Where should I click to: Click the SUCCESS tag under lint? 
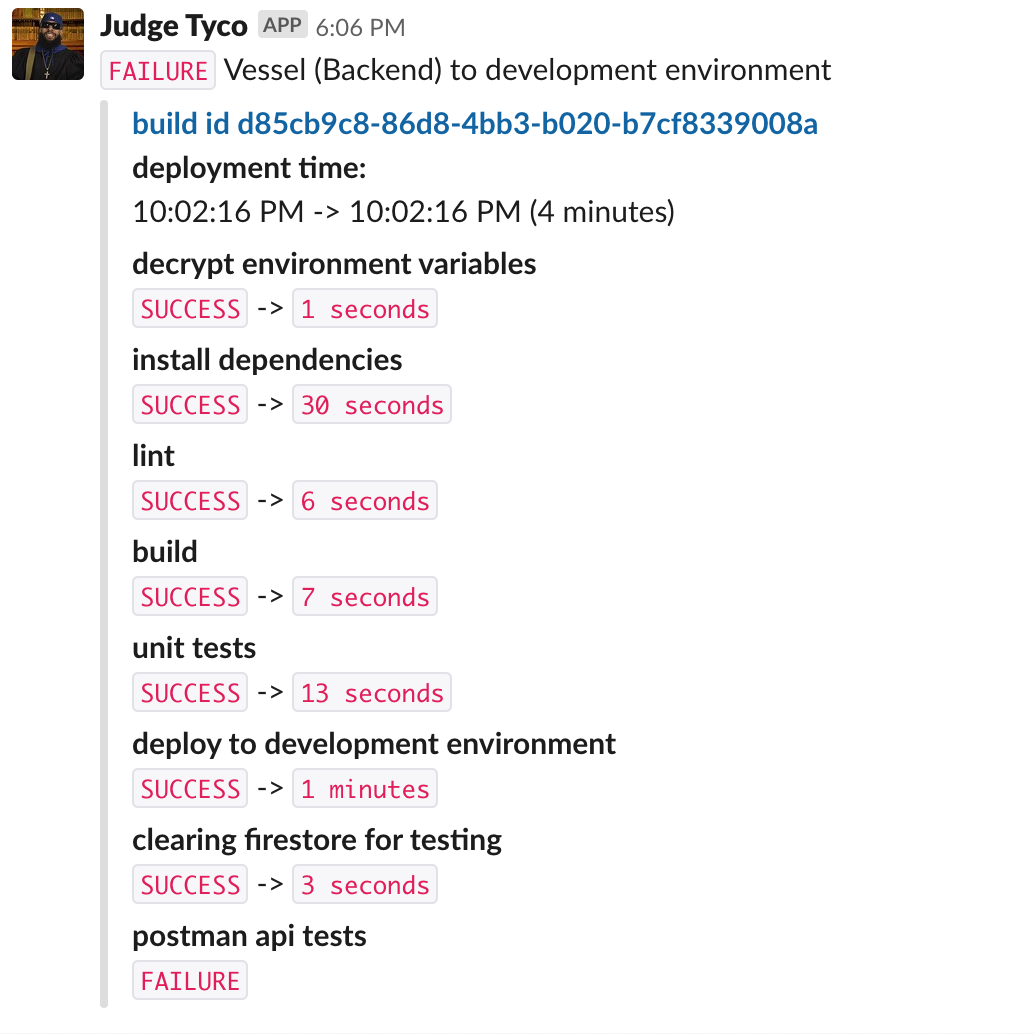(190, 501)
